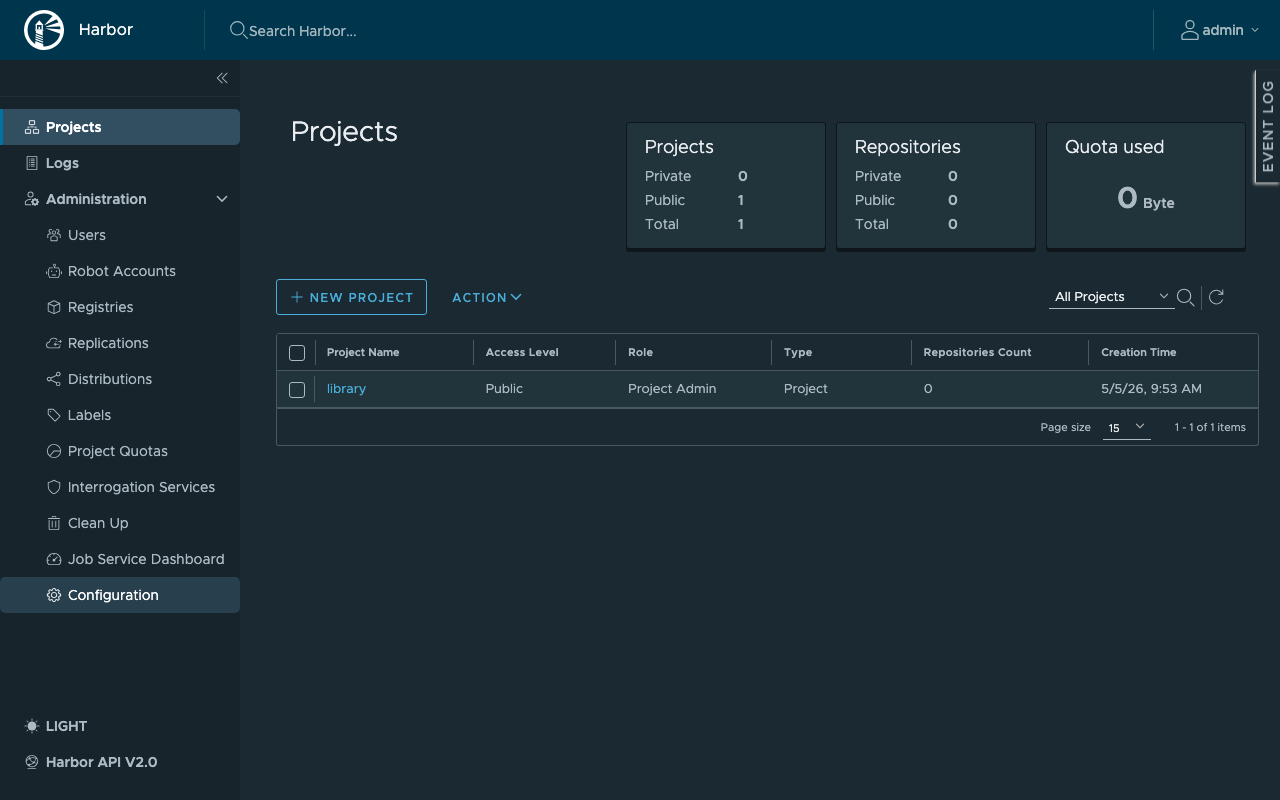The height and width of the screenshot is (800, 1280).
Task: Open Project Quotas page
Action: (120, 451)
